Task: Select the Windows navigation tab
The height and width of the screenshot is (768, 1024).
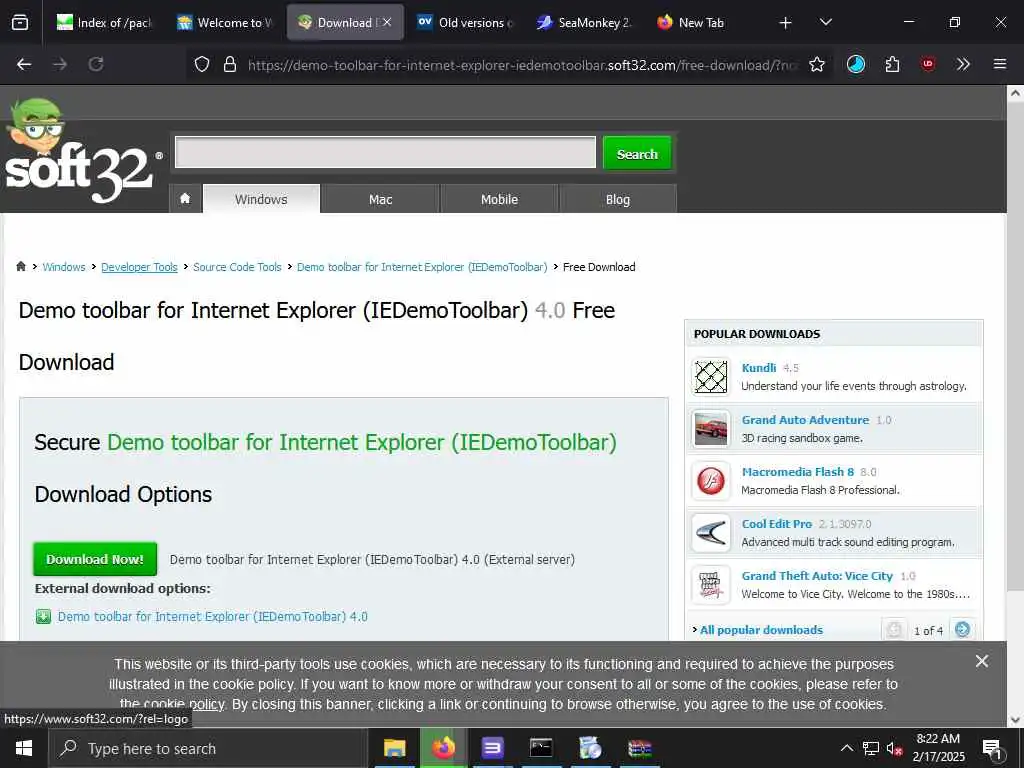Action: (x=261, y=199)
